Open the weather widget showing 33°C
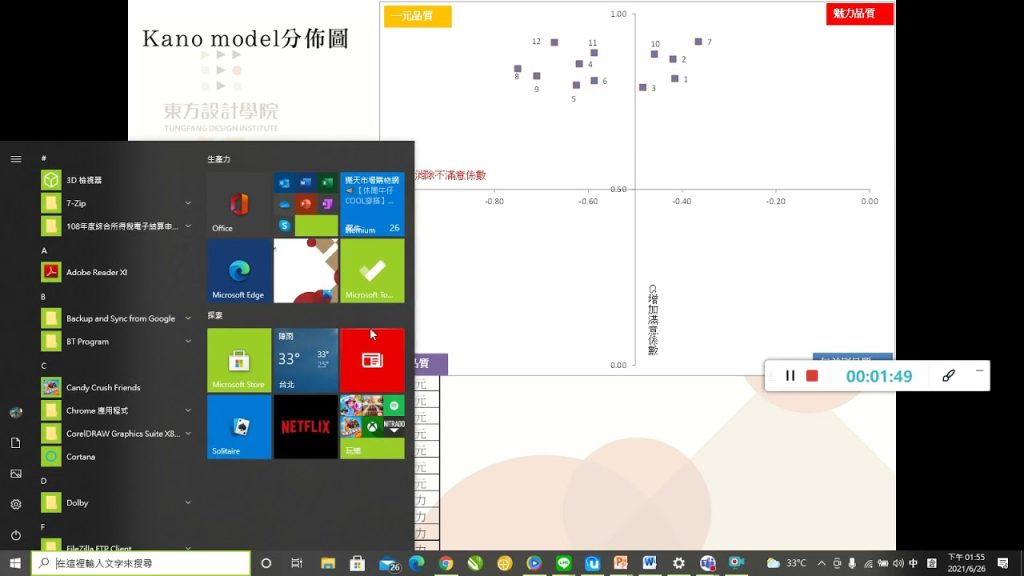This screenshot has width=1024, height=576. pos(786,563)
